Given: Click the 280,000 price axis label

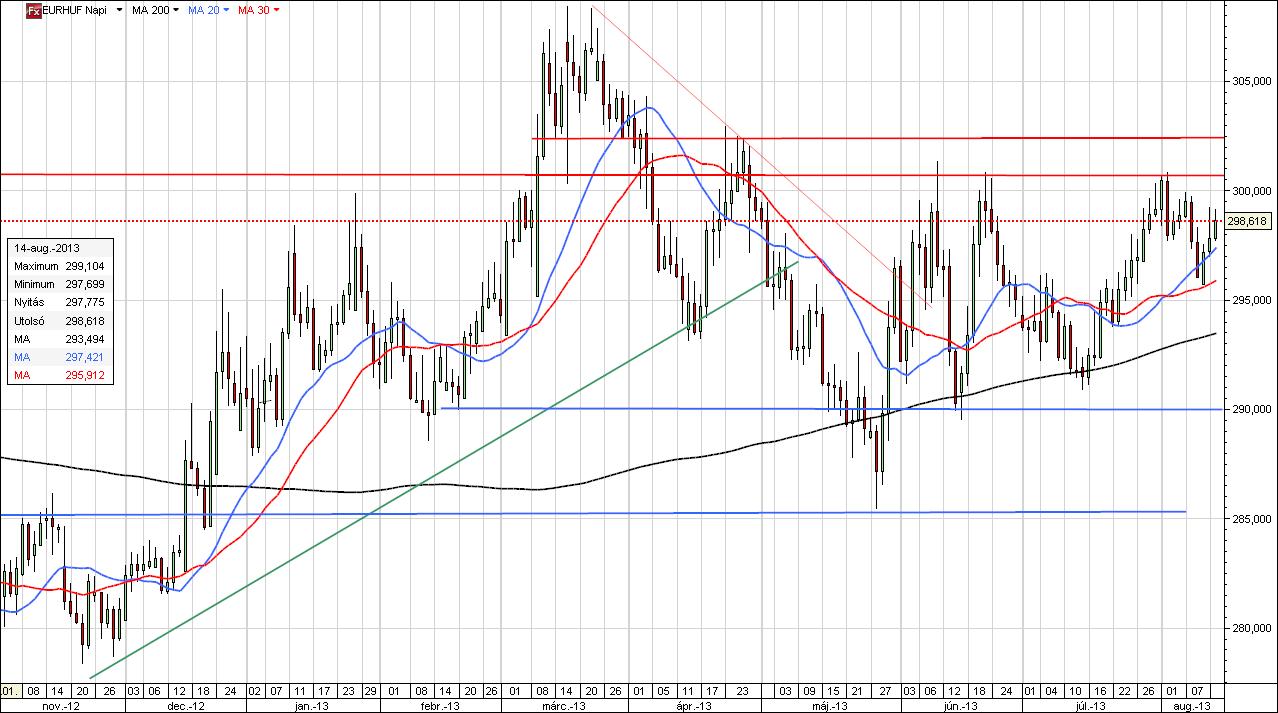Looking at the screenshot, I should (1251, 628).
